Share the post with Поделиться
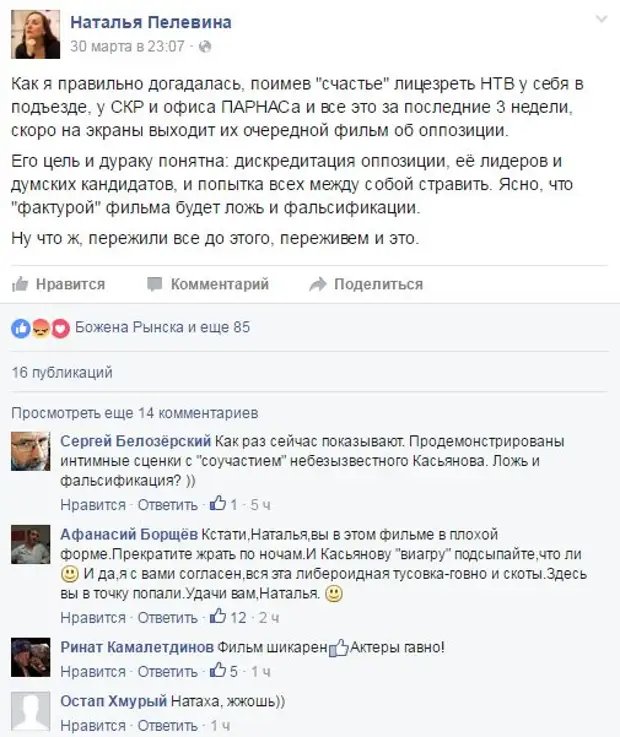The width and height of the screenshot is (620, 737). [366, 284]
